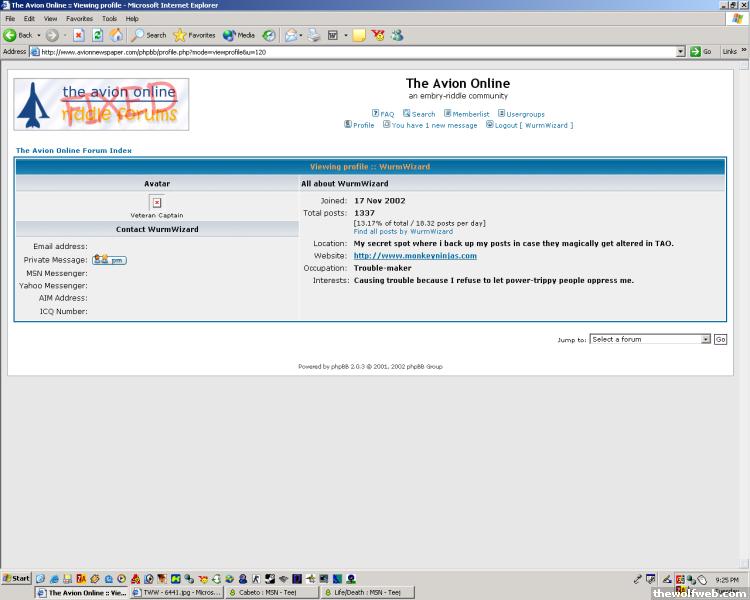Open the Favorites star toolbar button
Screen dimensions: 750x600
(x=195, y=35)
